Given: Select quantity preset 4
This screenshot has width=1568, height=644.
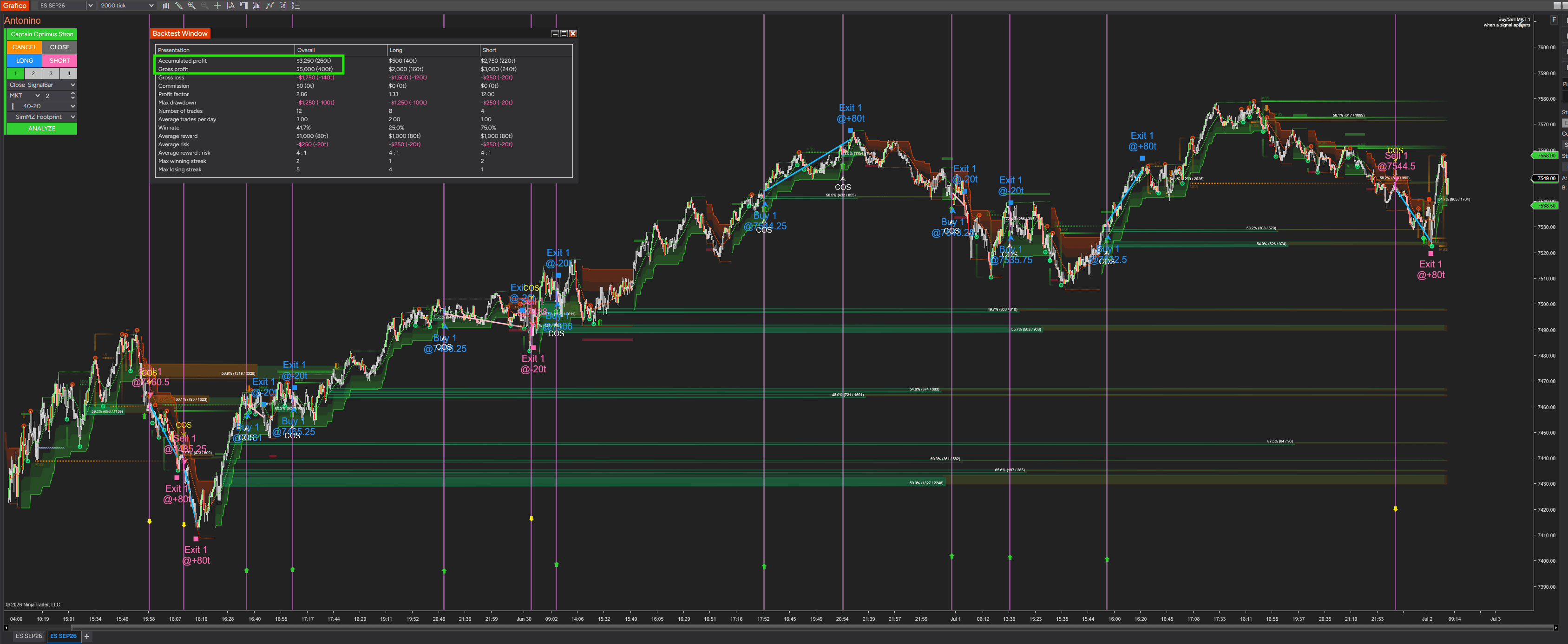Looking at the screenshot, I should pyautogui.click(x=69, y=73).
